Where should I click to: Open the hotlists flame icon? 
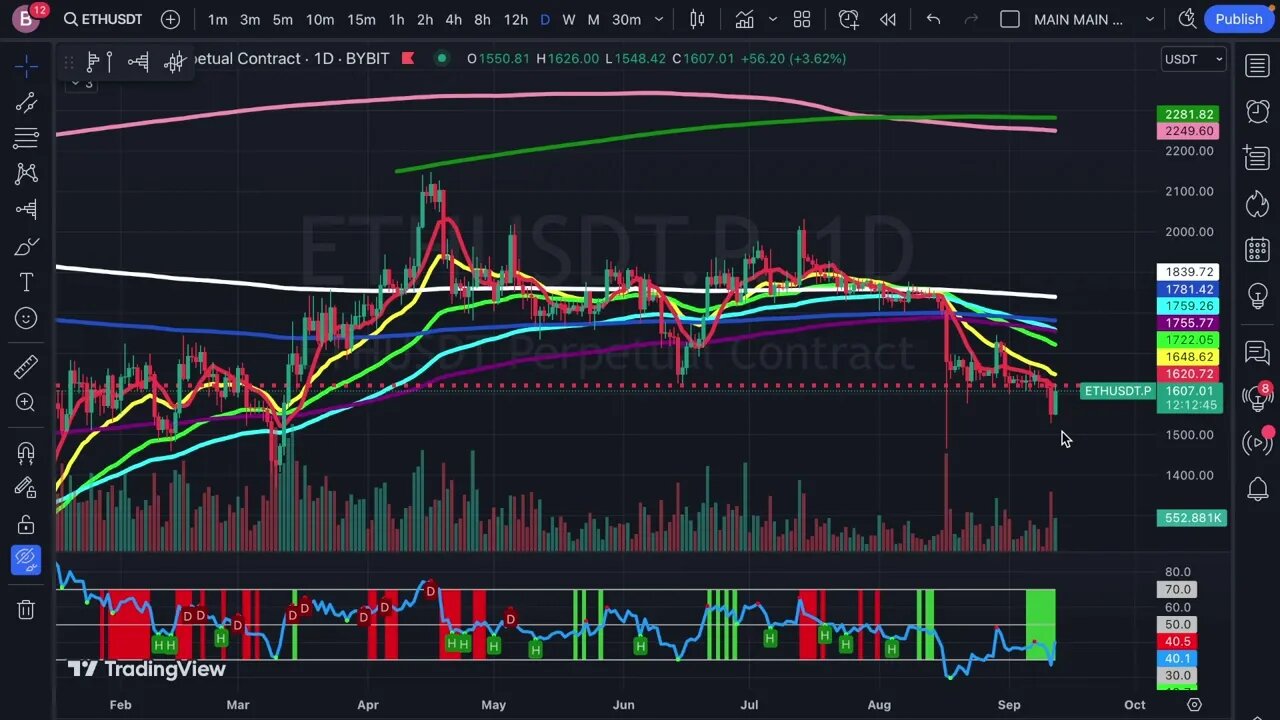tap(1257, 204)
